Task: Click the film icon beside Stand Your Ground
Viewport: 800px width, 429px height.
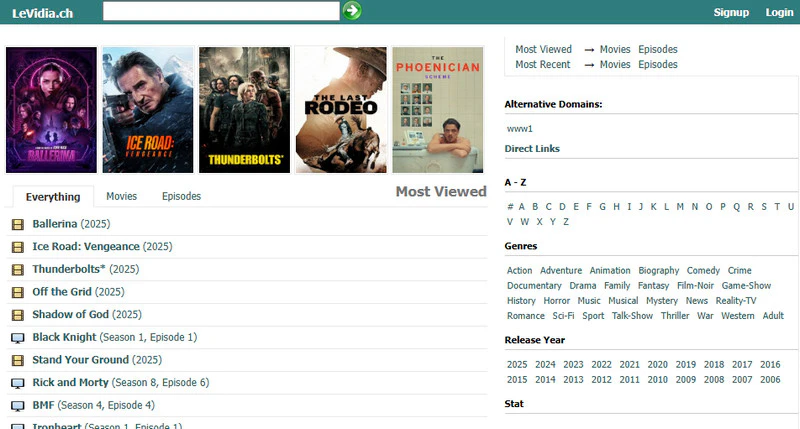Action: point(18,361)
